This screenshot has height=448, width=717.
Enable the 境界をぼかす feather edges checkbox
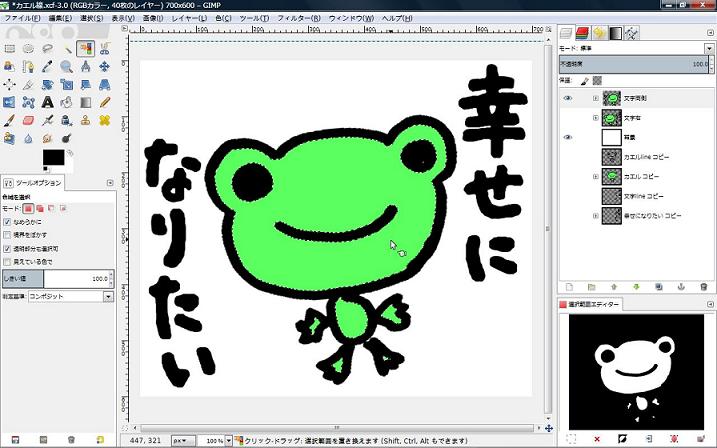7,235
